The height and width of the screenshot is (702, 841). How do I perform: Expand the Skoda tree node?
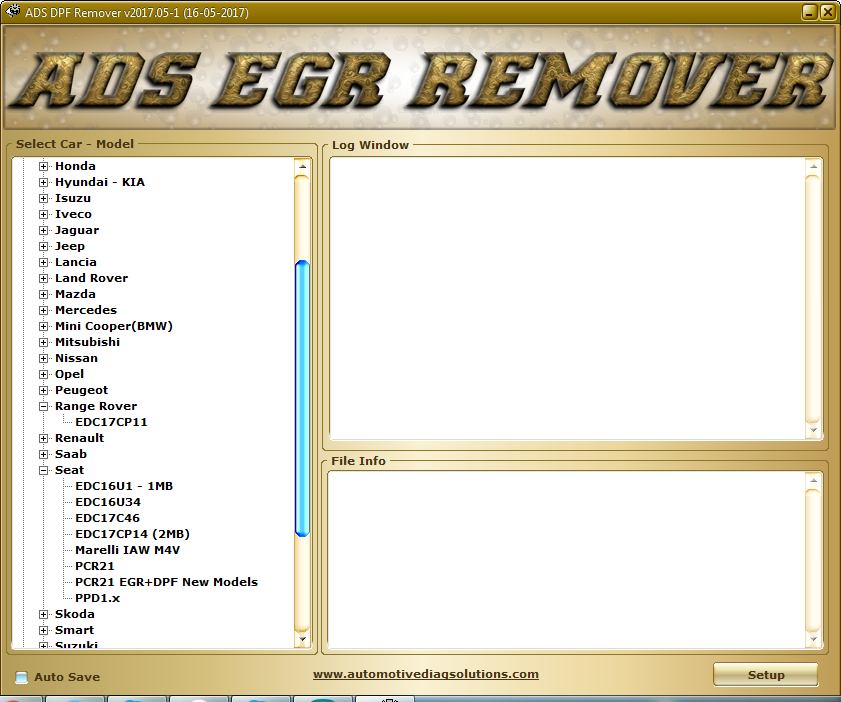point(43,614)
